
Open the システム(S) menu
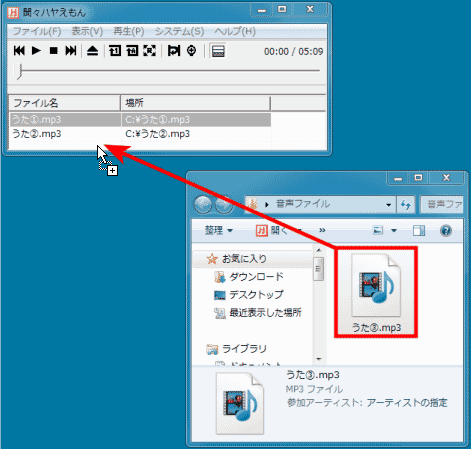tap(179, 31)
